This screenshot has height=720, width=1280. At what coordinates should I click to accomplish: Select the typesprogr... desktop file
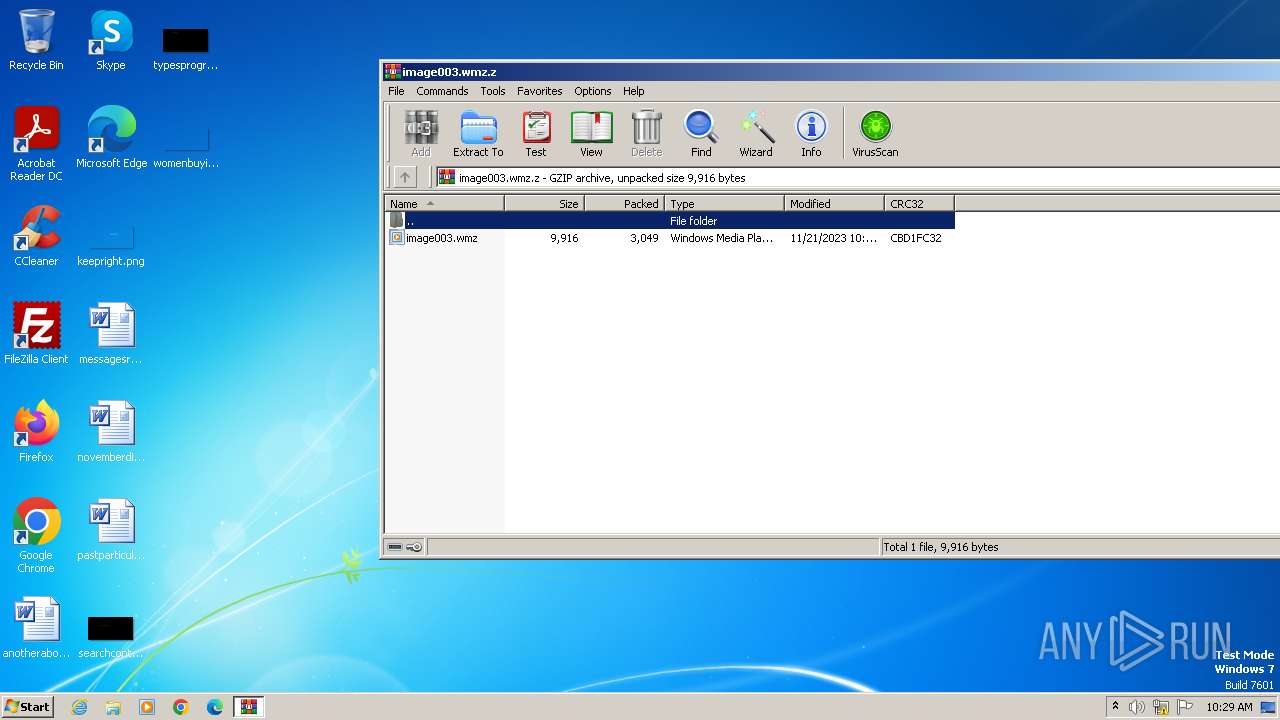(x=186, y=46)
